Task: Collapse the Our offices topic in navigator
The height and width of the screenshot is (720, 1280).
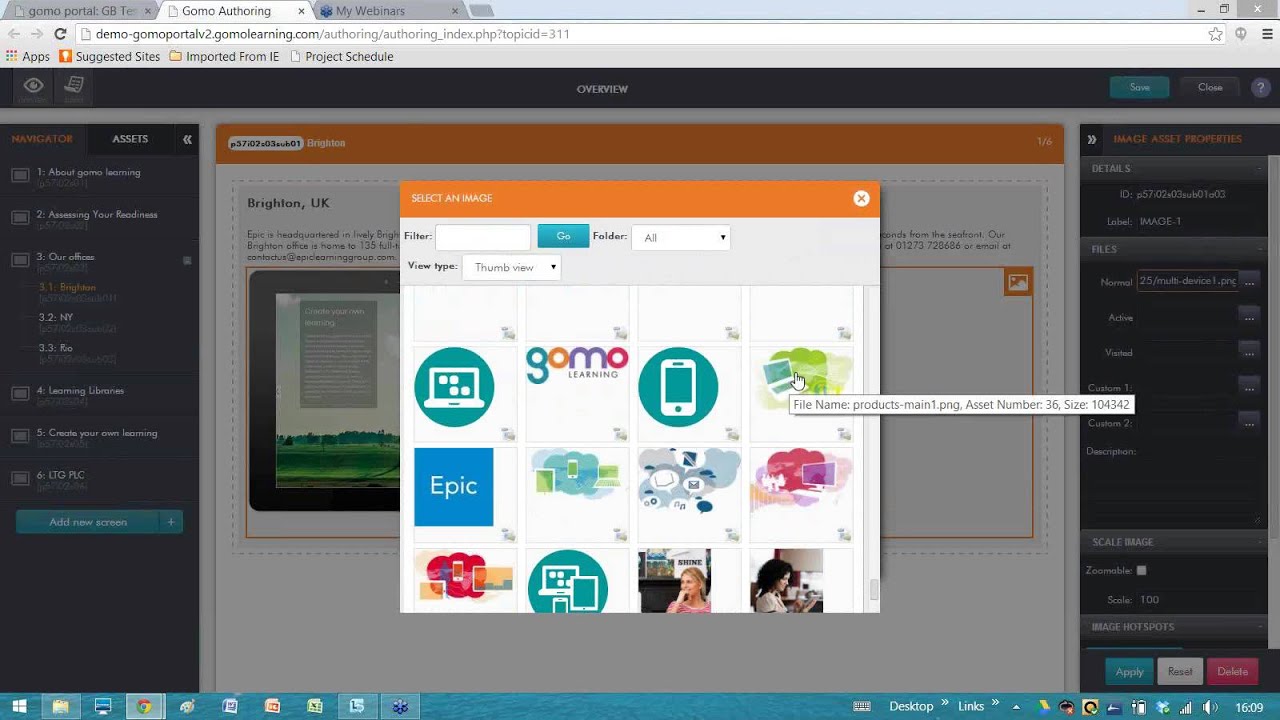Action: pyautogui.click(x=187, y=260)
